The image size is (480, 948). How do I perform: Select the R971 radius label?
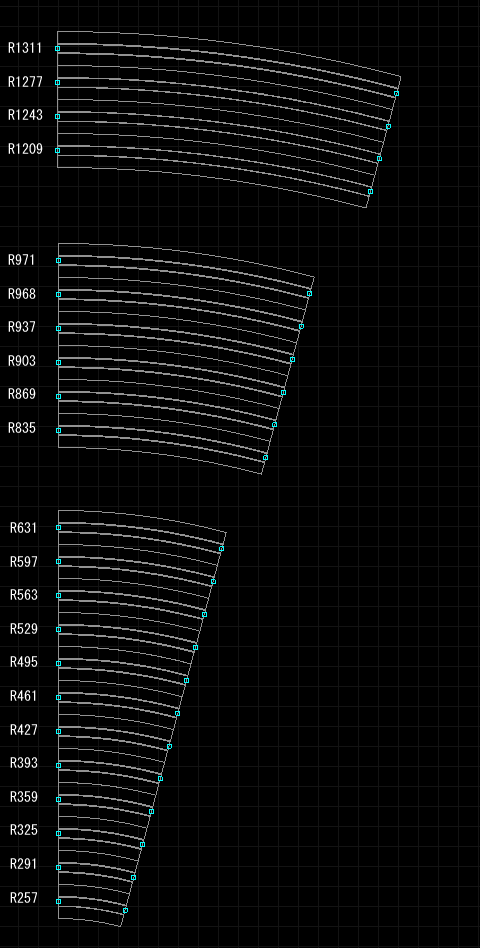coord(22,261)
